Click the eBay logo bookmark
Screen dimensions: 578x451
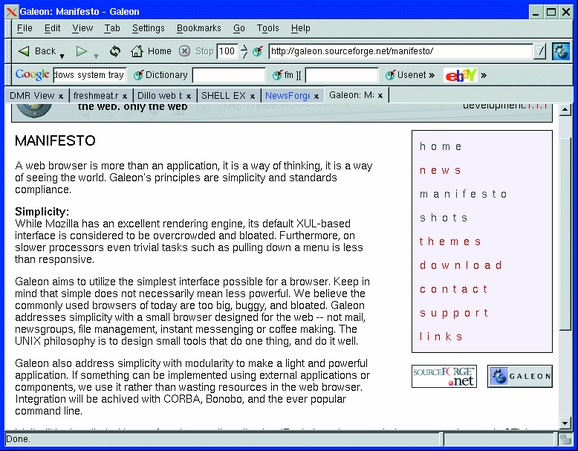pos(461,75)
